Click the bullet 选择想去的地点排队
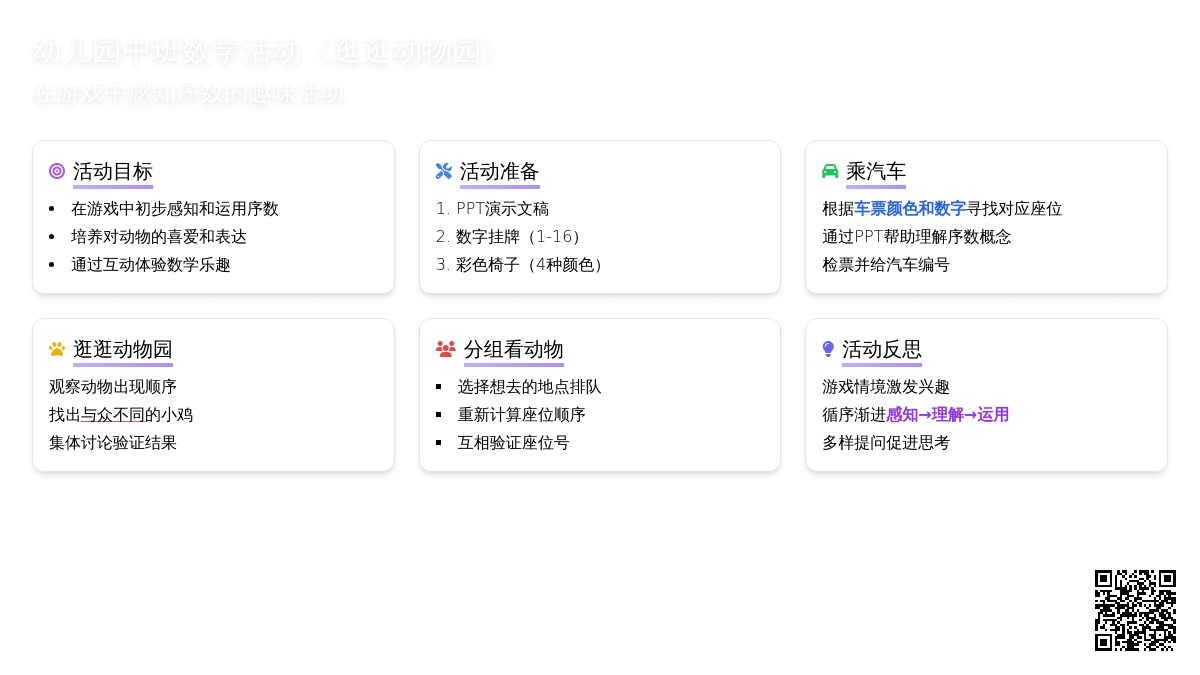Screen dimensions: 1200x675 pos(530,387)
